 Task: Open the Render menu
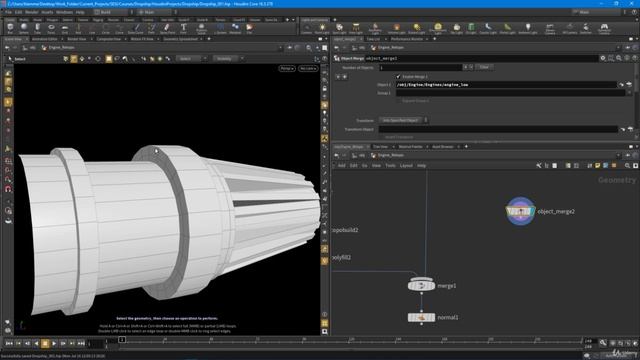pos(31,12)
